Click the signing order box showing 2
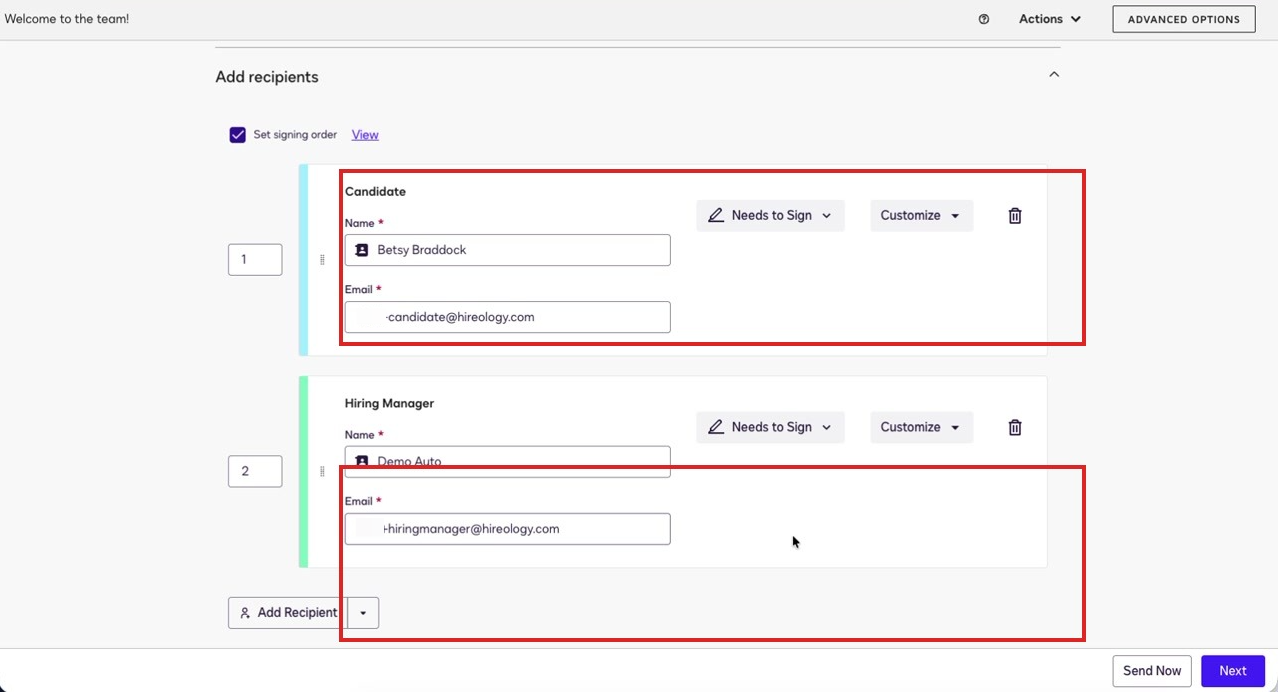Image resolution: width=1278 pixels, height=692 pixels. point(255,471)
